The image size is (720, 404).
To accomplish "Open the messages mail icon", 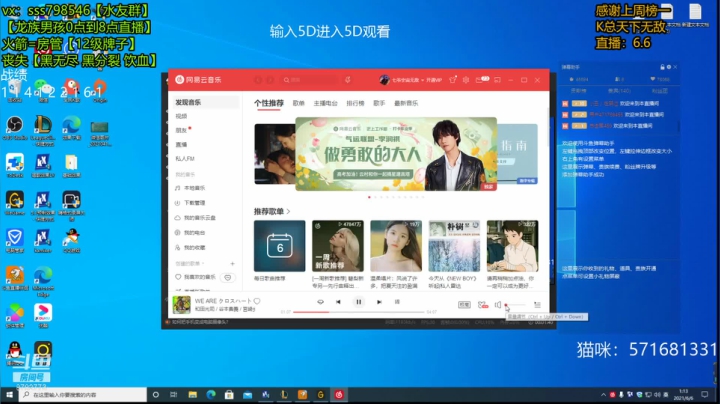I will pyautogui.click(x=481, y=80).
